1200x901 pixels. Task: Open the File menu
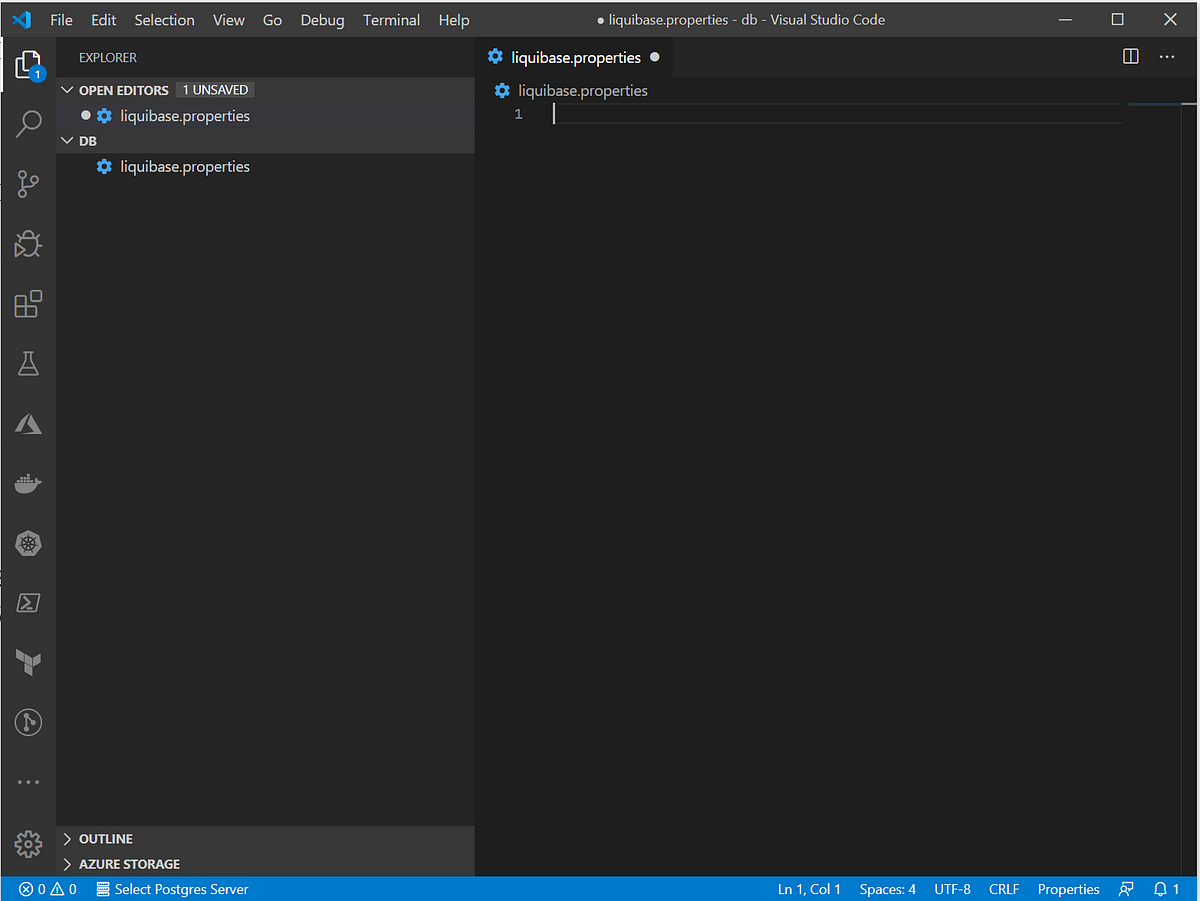pyautogui.click(x=61, y=20)
